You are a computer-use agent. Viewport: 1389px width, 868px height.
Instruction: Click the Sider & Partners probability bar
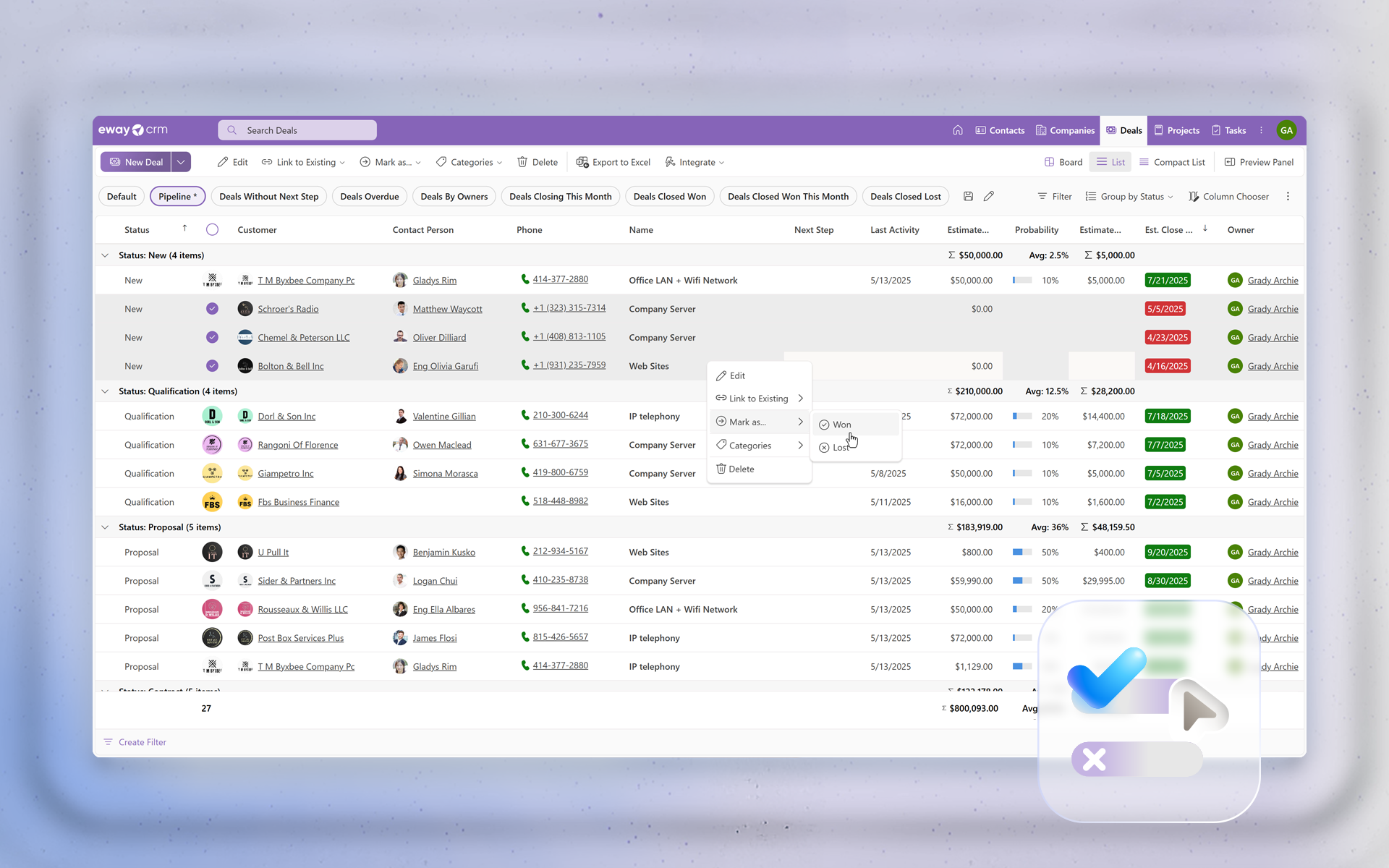click(1022, 581)
